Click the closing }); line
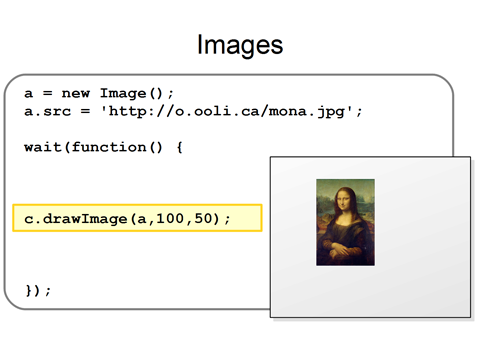This screenshot has width=480, height=360. pos(38,290)
